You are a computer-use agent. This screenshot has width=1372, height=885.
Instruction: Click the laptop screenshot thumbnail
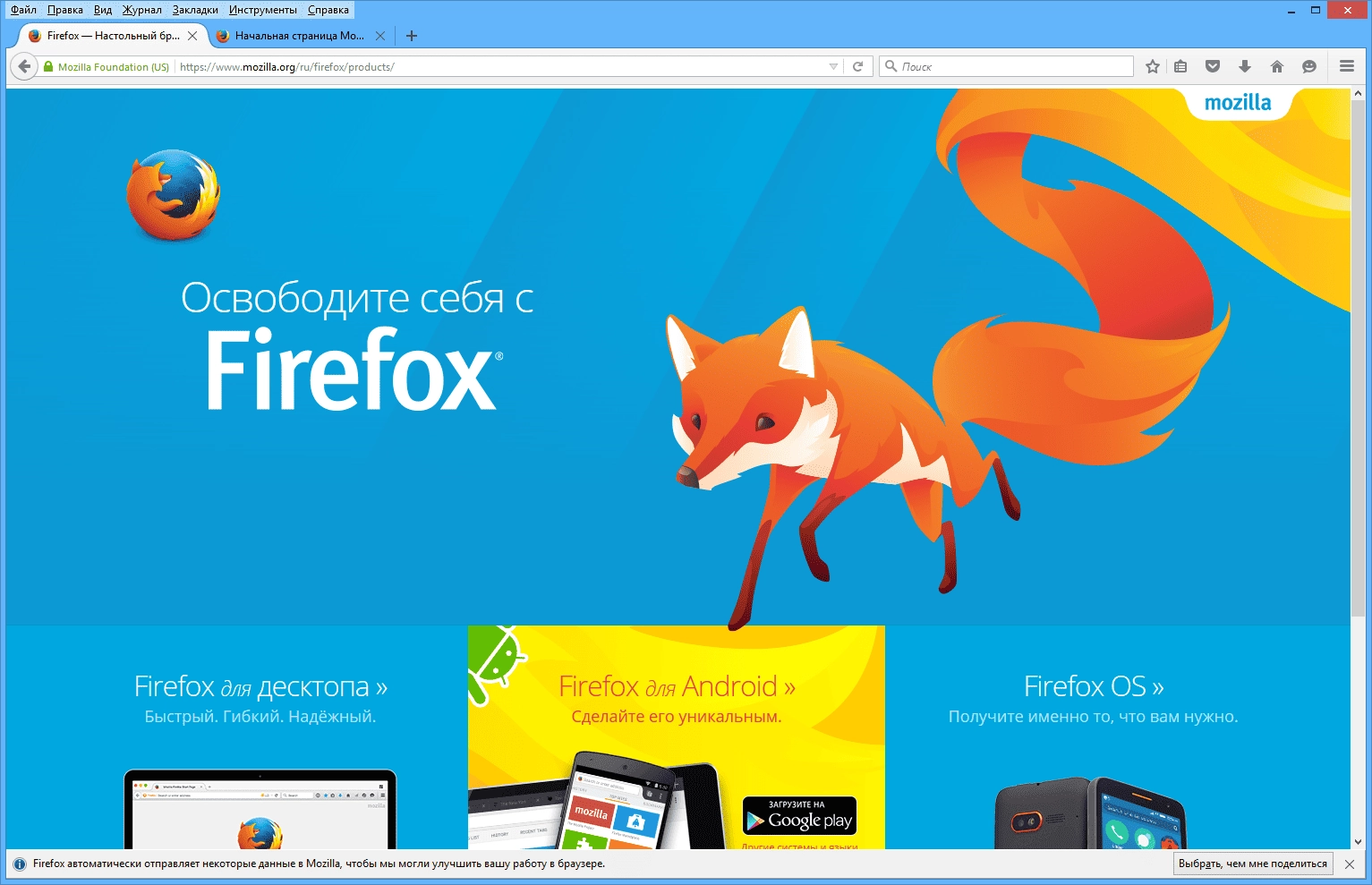260,809
